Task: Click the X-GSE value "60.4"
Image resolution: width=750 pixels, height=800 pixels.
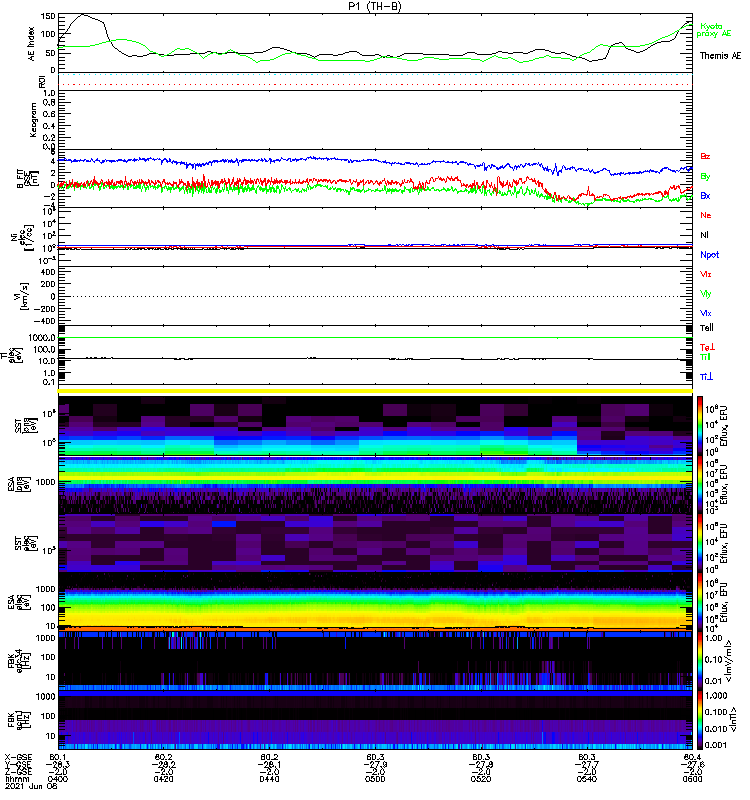Action: (x=692, y=757)
